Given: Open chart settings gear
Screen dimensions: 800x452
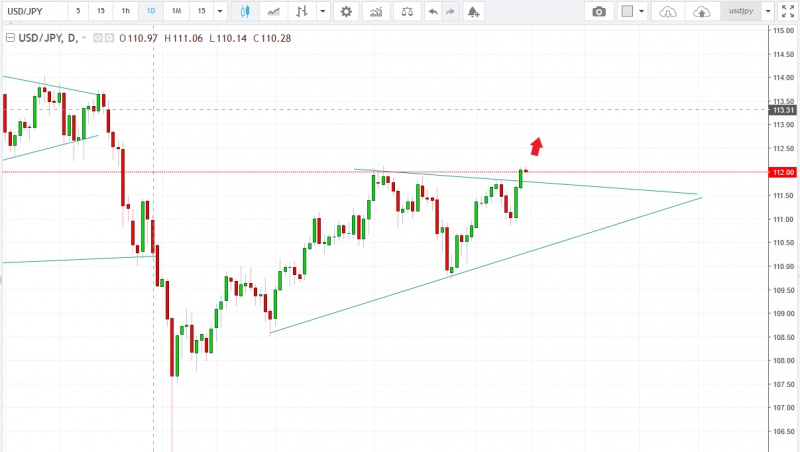Looking at the screenshot, I should click(x=346, y=12).
